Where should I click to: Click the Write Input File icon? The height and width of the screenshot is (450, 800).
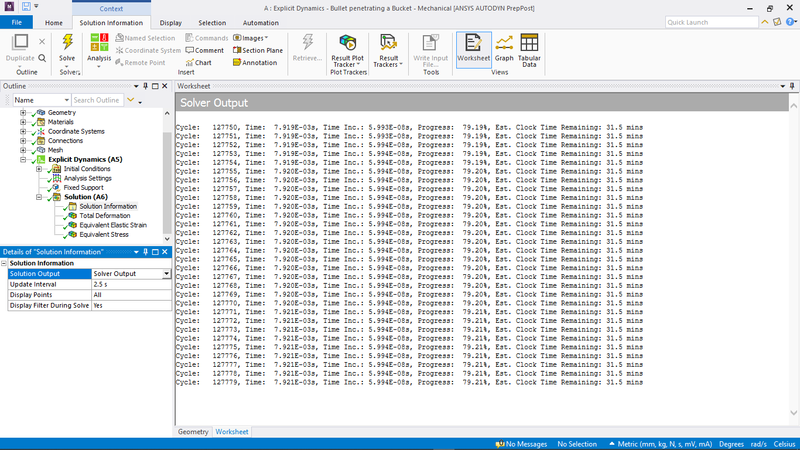(x=430, y=43)
